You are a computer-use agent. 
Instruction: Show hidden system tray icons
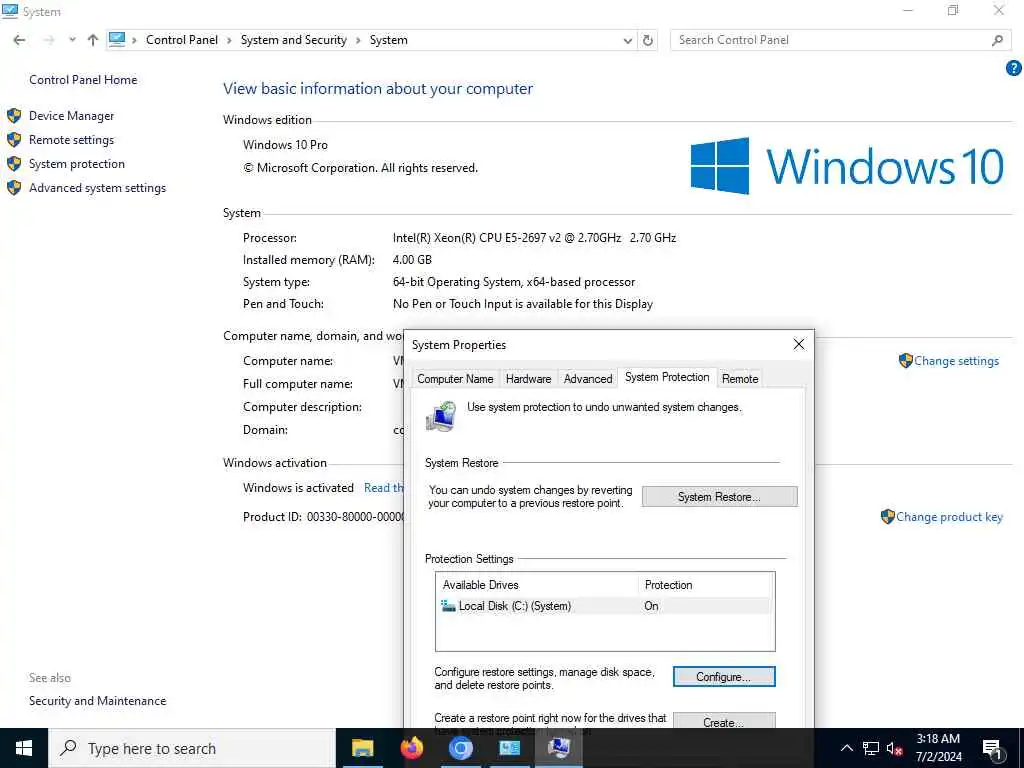coord(846,748)
